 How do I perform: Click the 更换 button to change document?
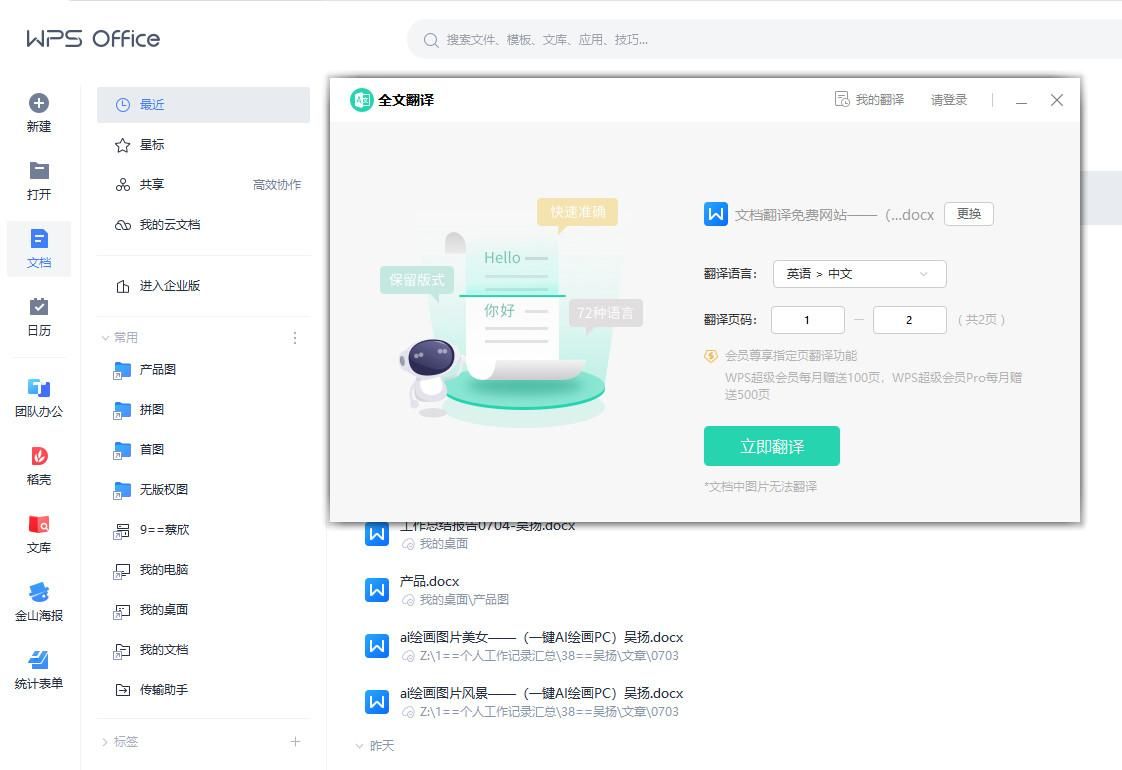(x=969, y=214)
